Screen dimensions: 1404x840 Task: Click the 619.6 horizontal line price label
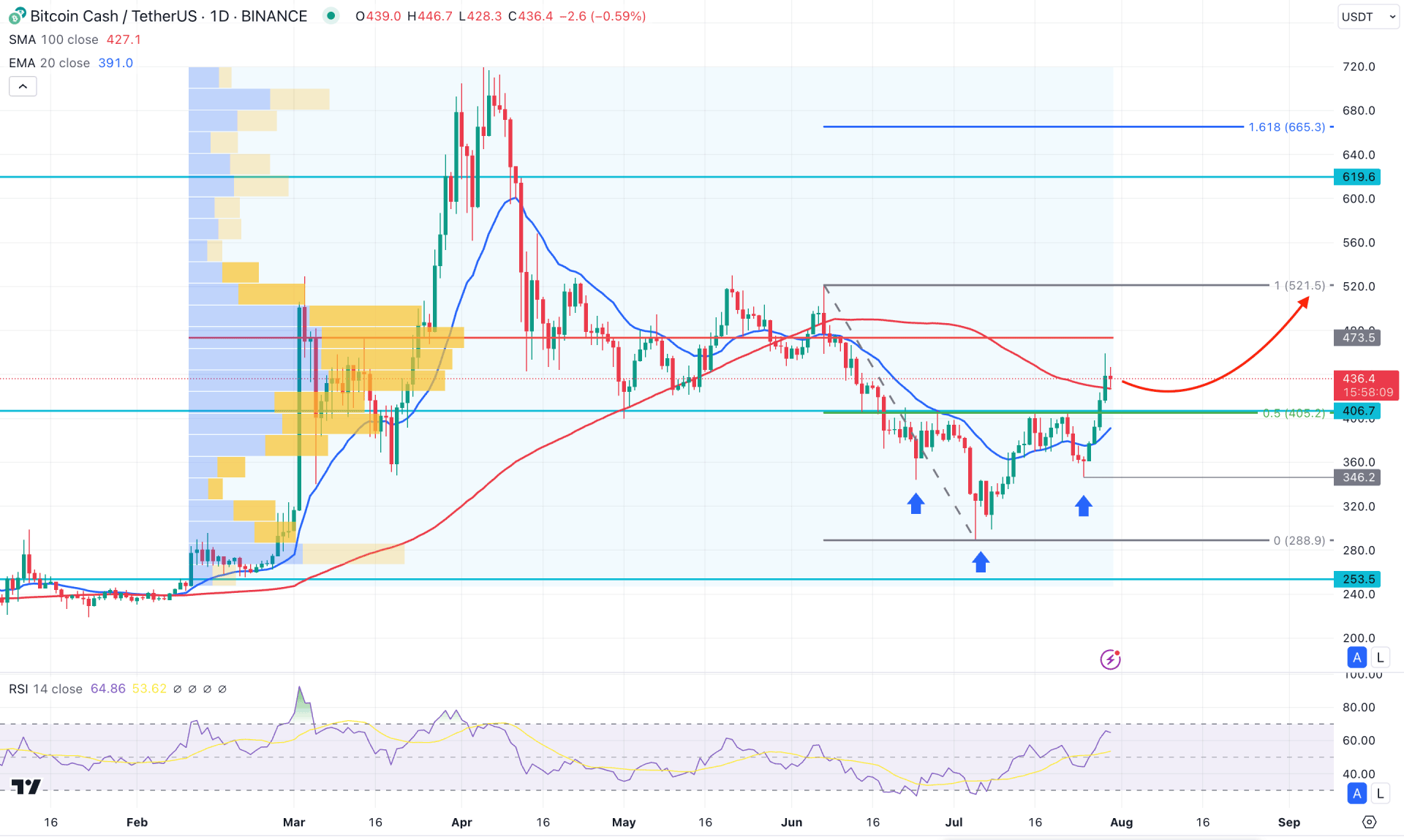point(1358,177)
